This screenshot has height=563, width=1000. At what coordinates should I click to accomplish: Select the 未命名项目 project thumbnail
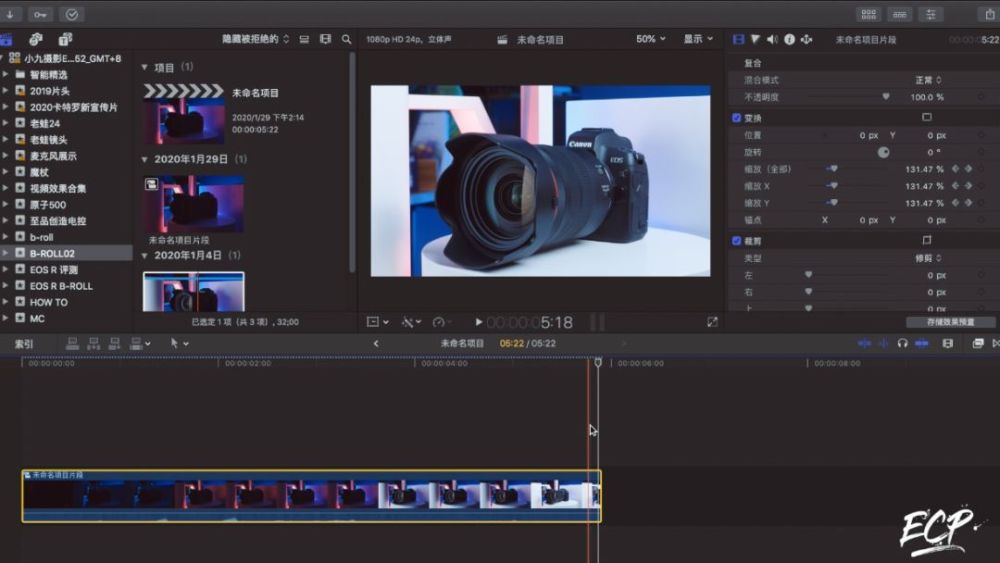tap(184, 114)
